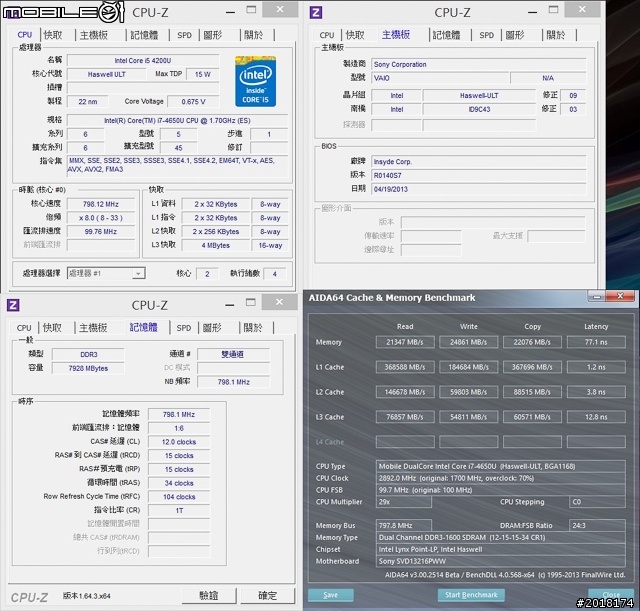Click BIOS date 04/19/2013
640x611 pixels.
pos(479,189)
